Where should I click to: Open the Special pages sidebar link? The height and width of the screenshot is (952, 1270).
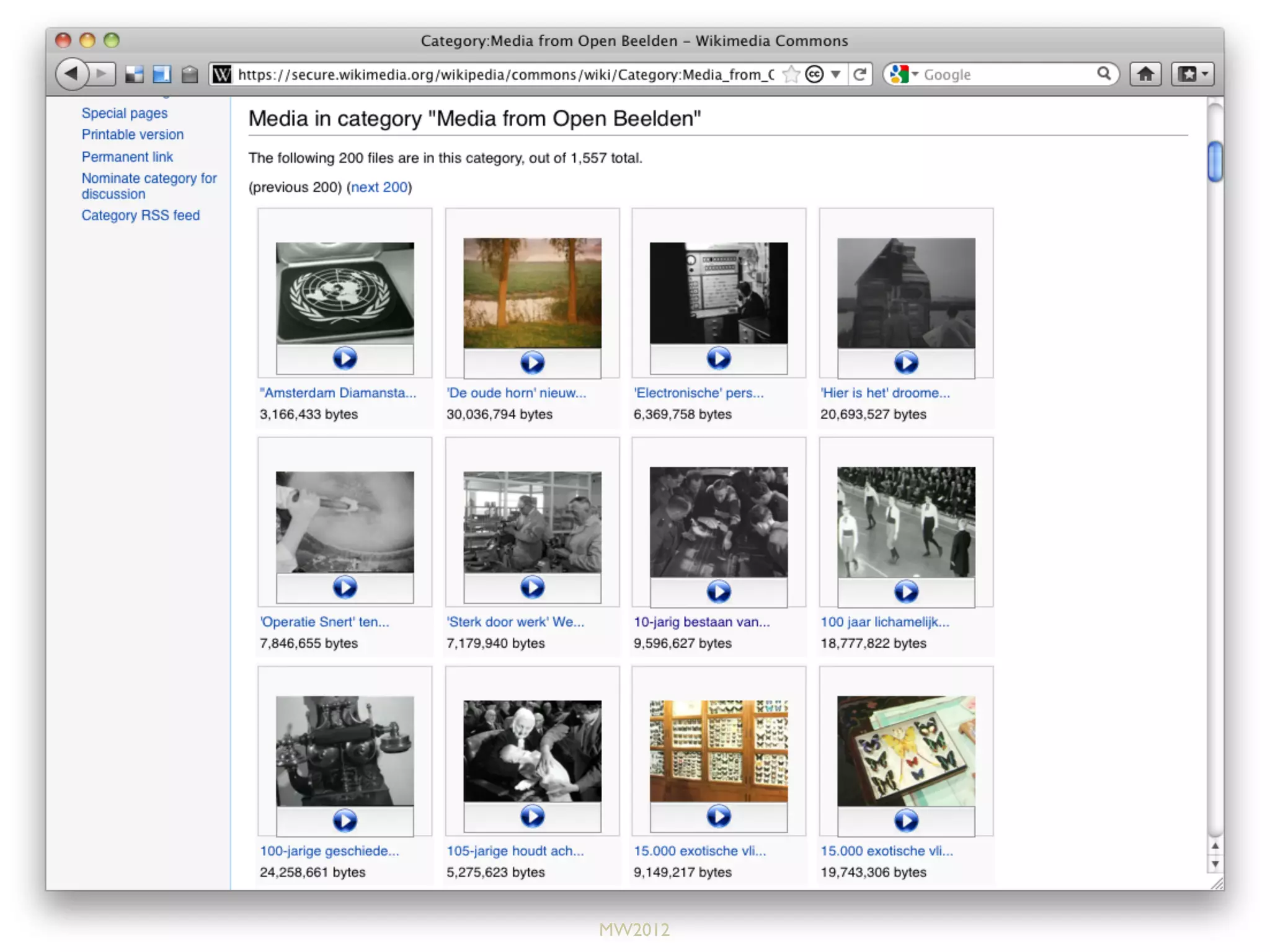coord(124,113)
